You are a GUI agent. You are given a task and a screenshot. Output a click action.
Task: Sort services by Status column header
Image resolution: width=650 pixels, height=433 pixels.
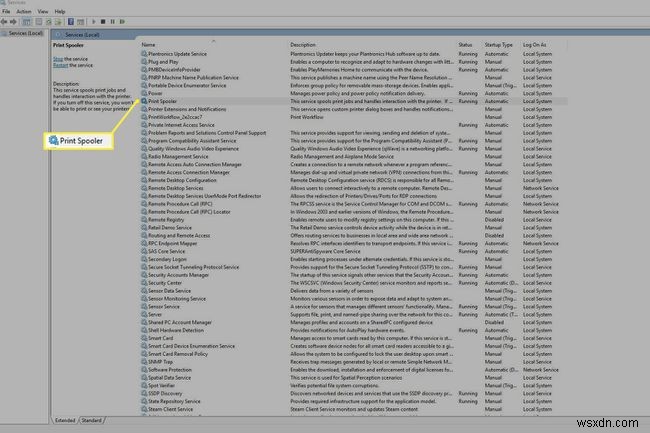tap(466, 45)
